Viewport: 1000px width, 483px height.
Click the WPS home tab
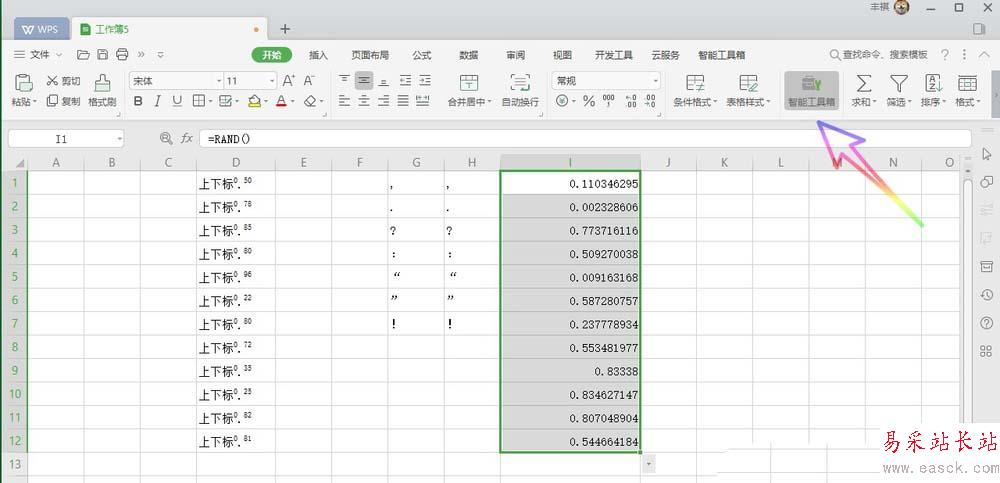click(x=40, y=29)
